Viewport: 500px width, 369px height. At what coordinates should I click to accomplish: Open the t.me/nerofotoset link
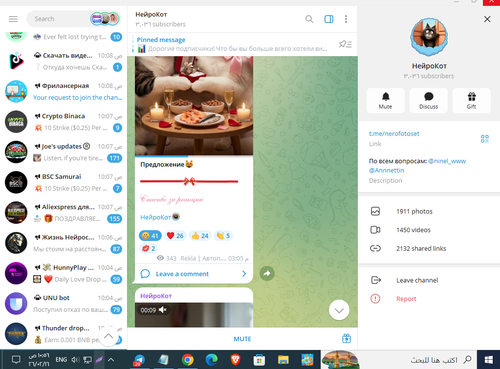pos(394,134)
